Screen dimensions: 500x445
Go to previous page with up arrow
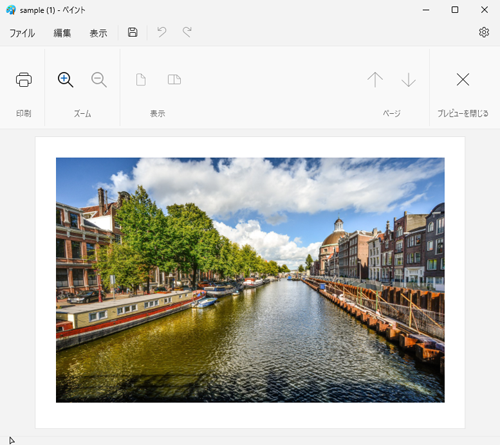click(x=375, y=80)
